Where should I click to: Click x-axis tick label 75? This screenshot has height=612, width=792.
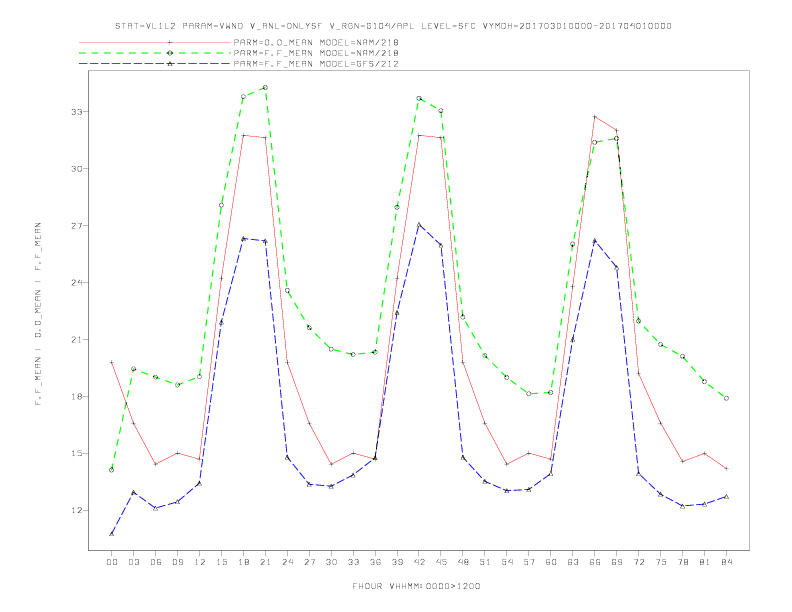click(661, 562)
